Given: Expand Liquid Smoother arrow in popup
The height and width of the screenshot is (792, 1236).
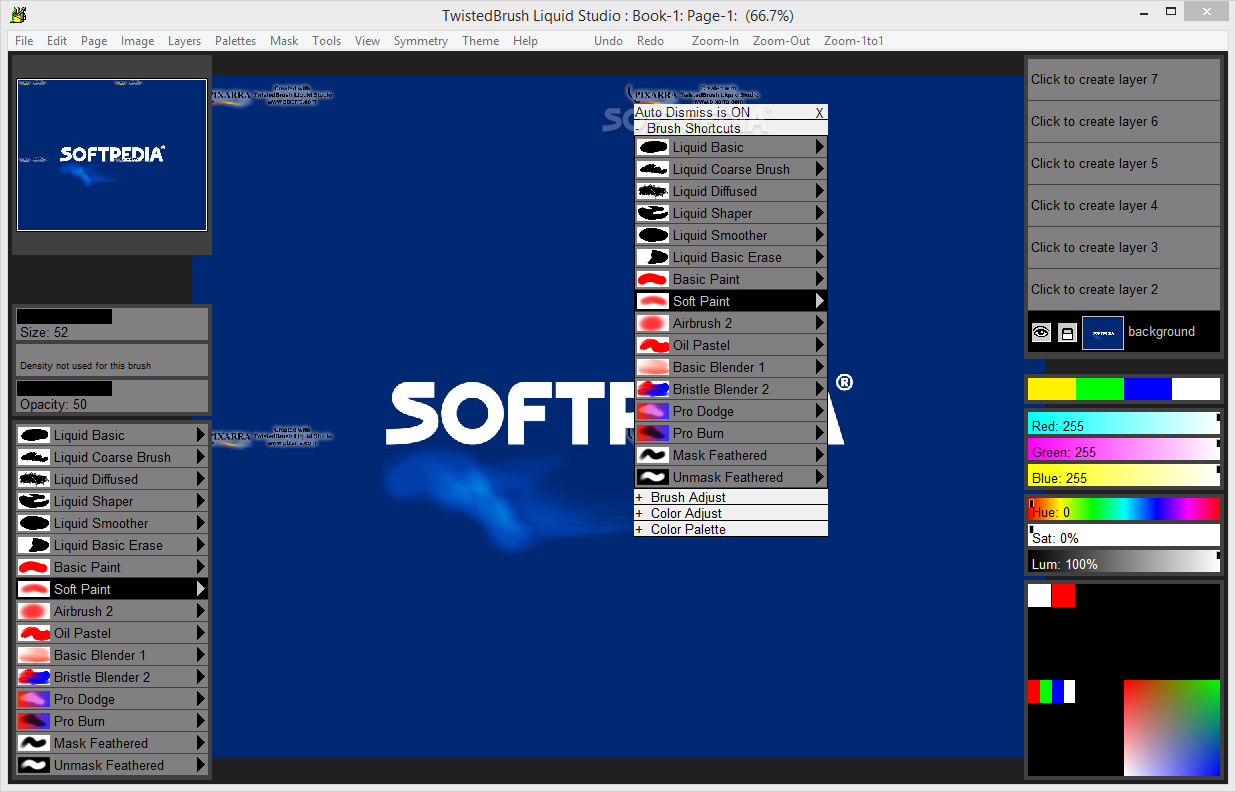Looking at the screenshot, I should (x=820, y=235).
